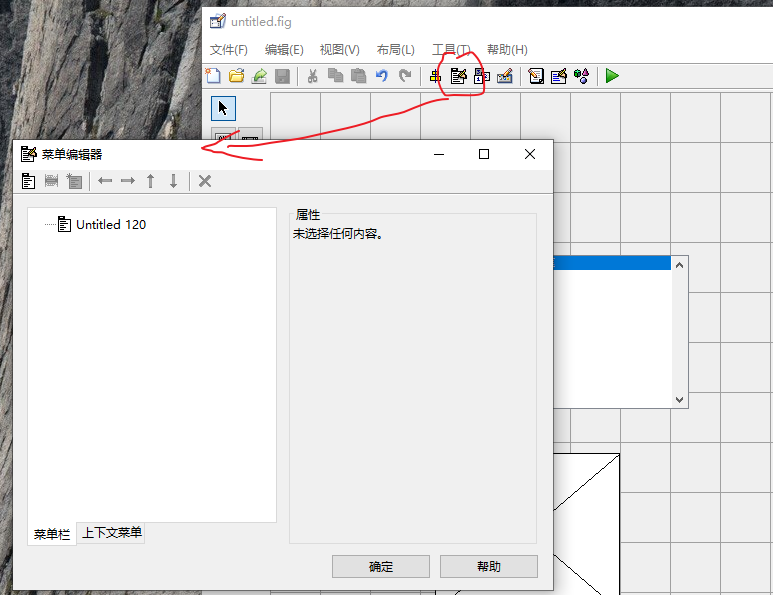Click the listbox scroll-up arrow
Image resolution: width=773 pixels, height=595 pixels.
pyautogui.click(x=679, y=265)
